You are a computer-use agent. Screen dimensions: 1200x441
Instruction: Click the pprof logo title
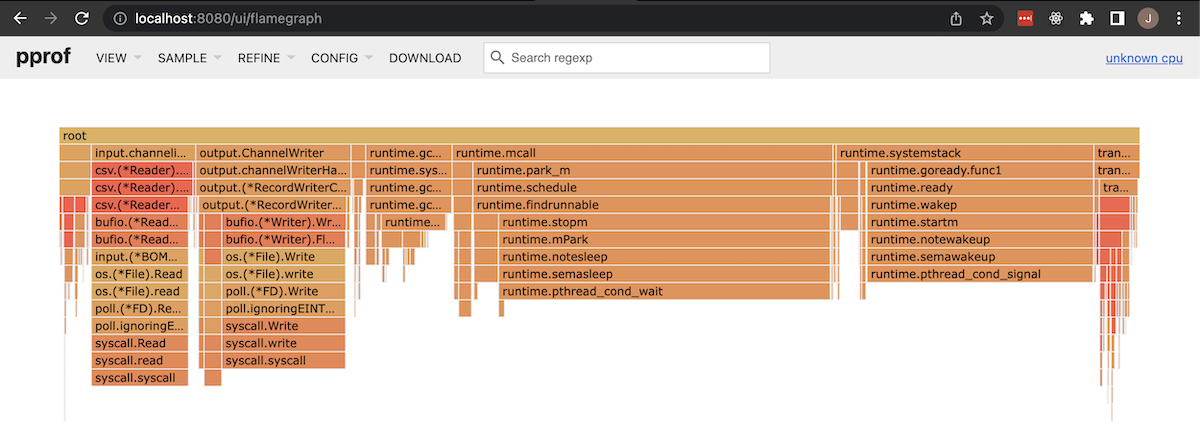(43, 57)
